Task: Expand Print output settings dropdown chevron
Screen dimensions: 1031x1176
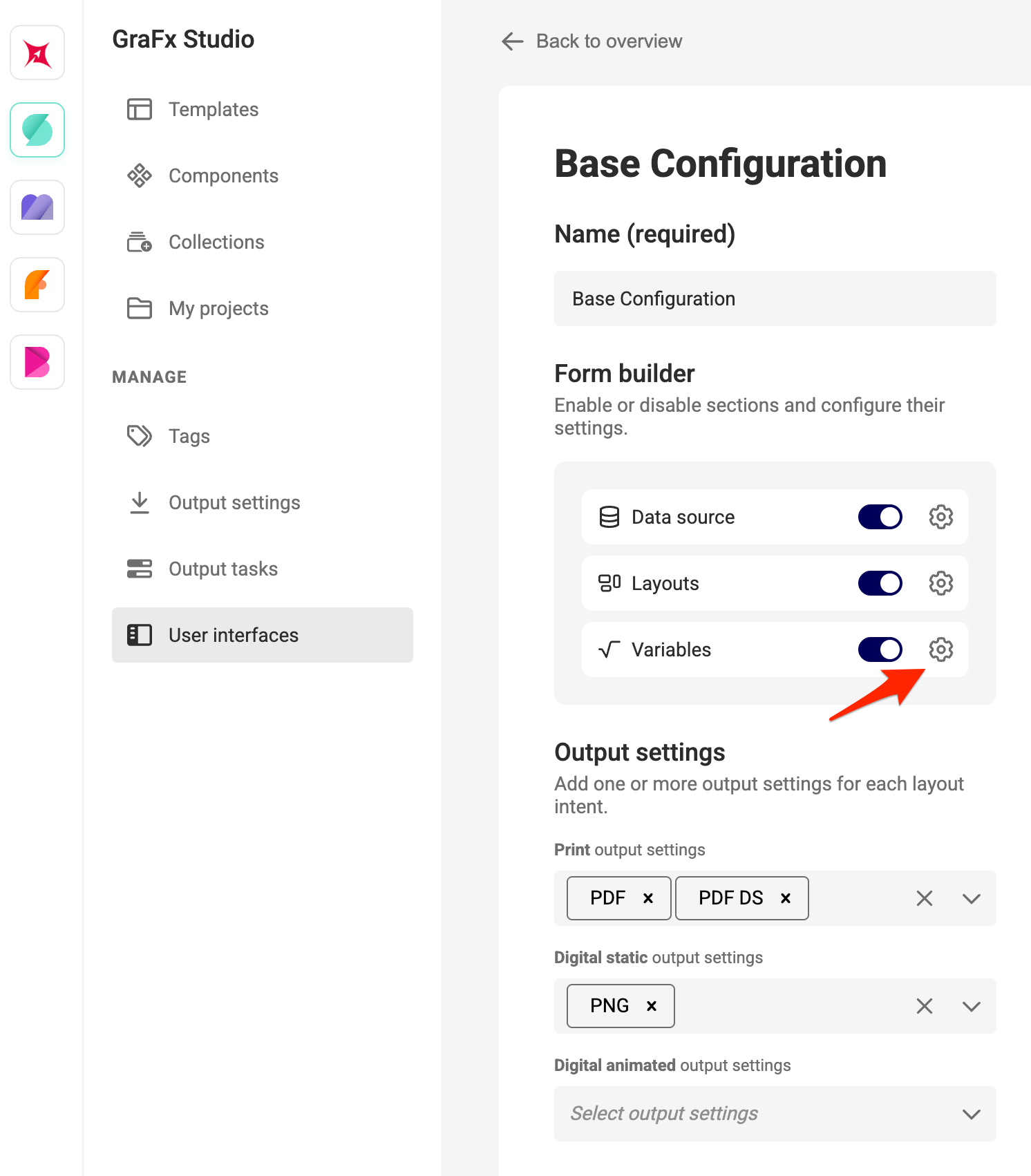Action: [x=972, y=898]
